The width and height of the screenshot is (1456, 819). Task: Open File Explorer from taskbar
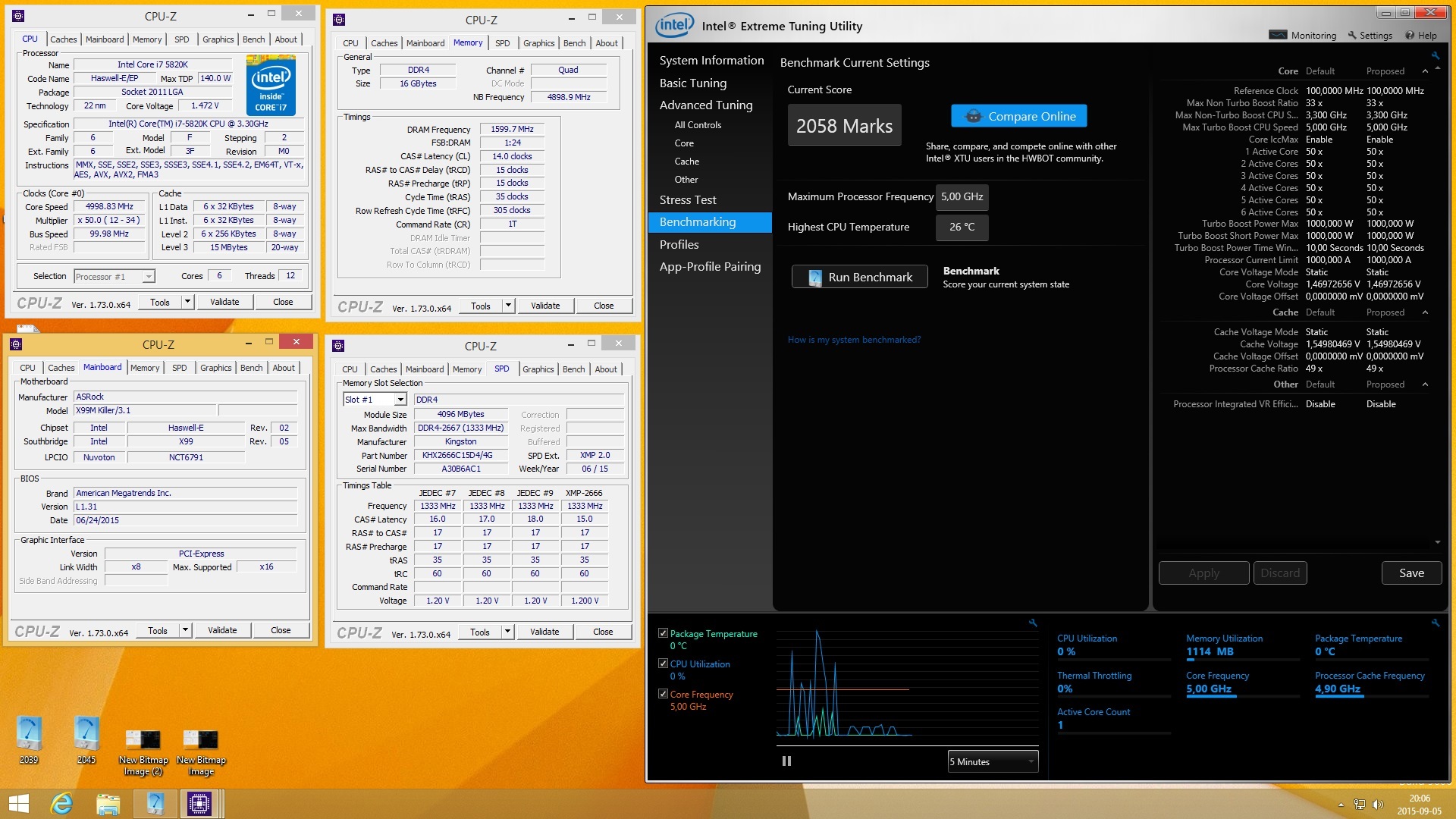click(108, 804)
